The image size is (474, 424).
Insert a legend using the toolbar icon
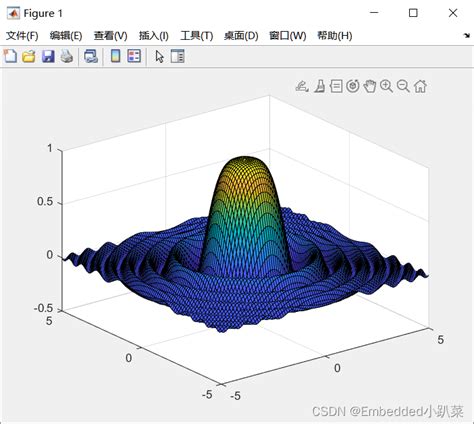[x=134, y=56]
